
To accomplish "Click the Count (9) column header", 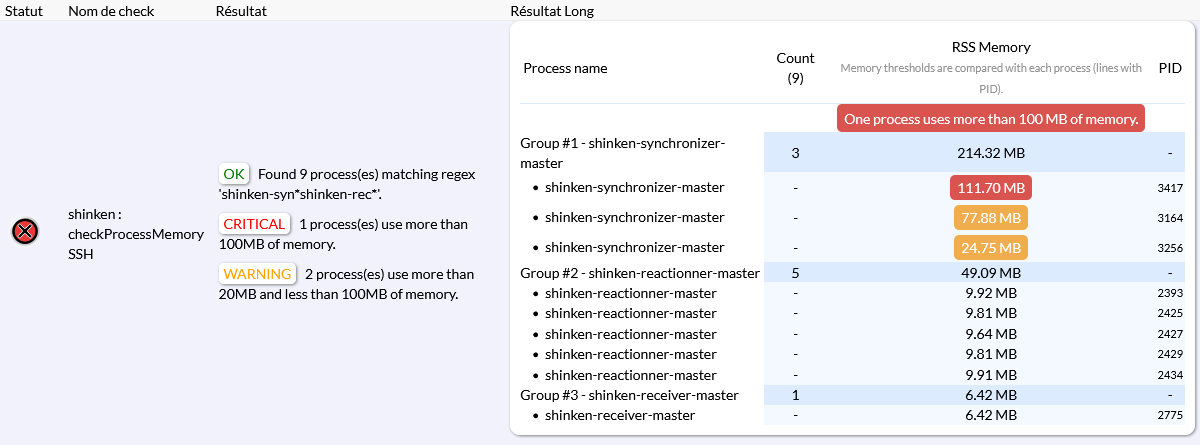I will click(x=795, y=68).
